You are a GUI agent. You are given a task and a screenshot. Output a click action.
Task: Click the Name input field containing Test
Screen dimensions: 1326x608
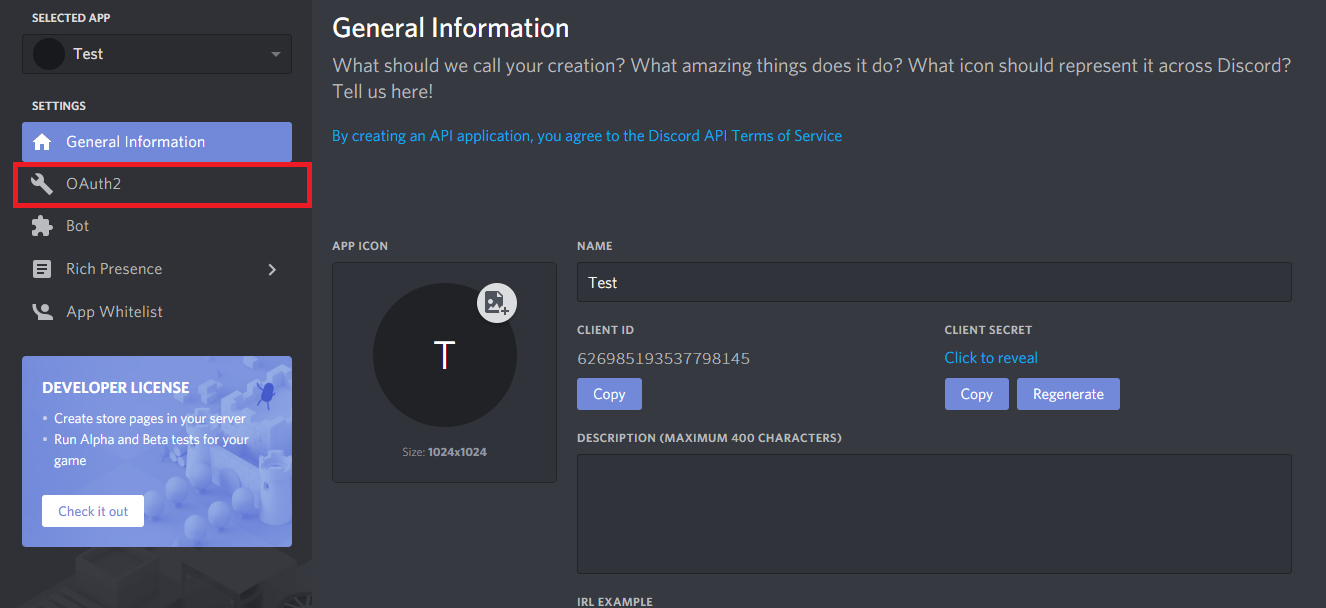934,282
